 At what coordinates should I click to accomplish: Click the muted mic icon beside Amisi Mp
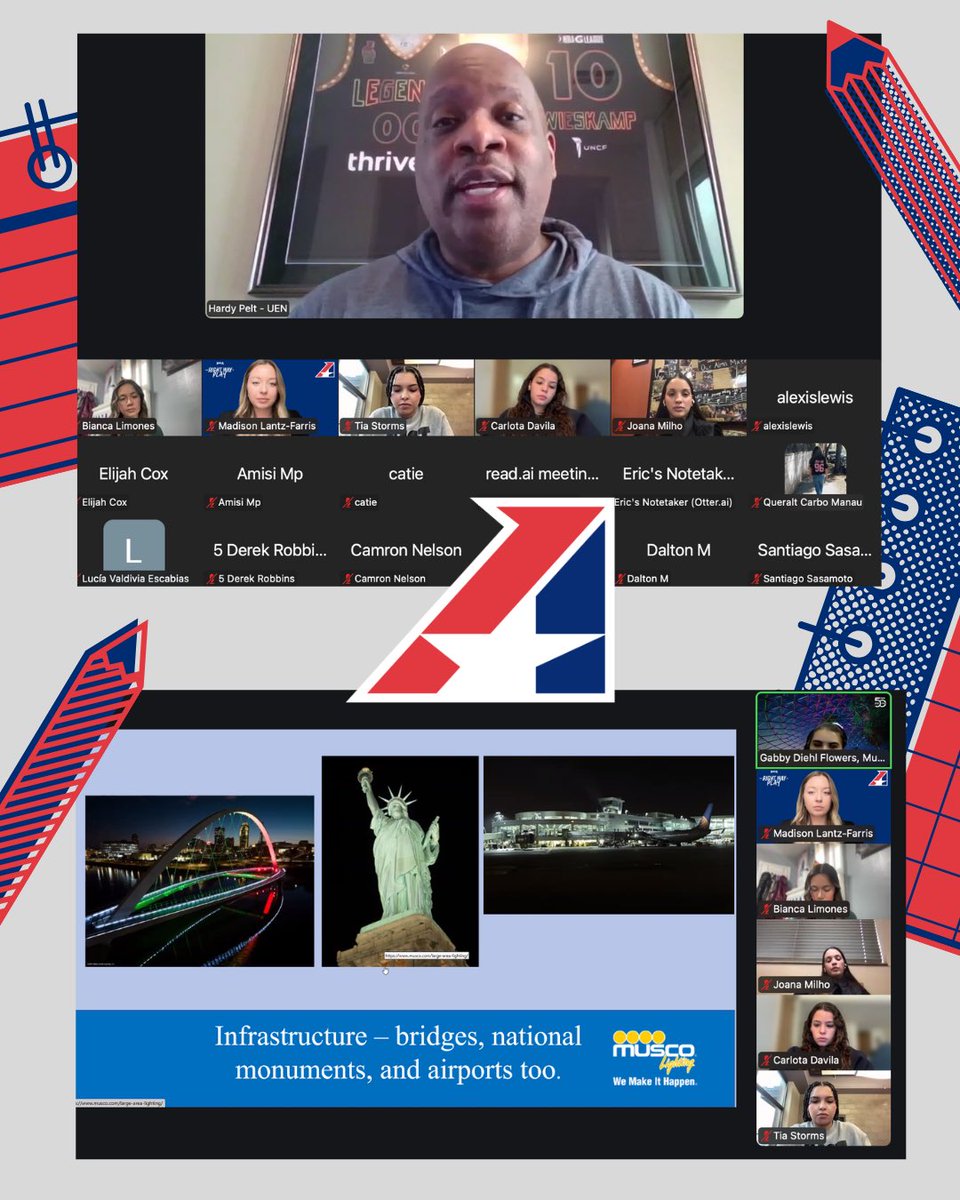click(x=211, y=502)
